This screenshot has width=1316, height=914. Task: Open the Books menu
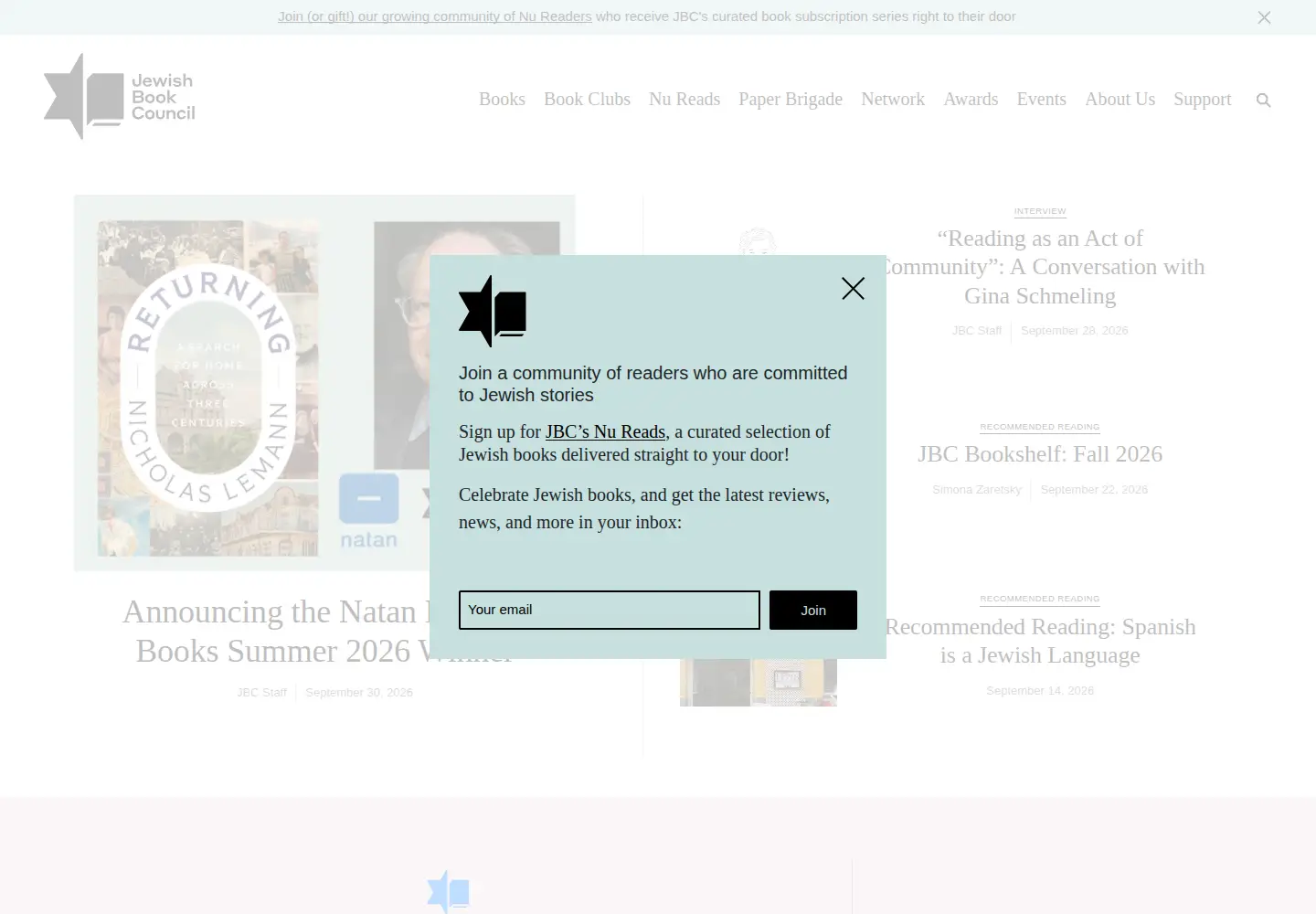[x=502, y=100]
